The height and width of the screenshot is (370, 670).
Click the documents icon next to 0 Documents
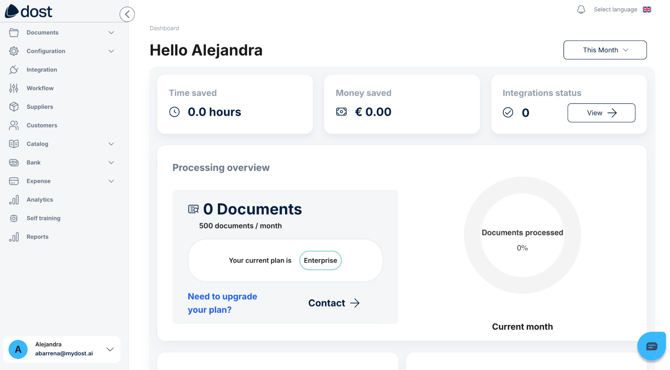(194, 209)
